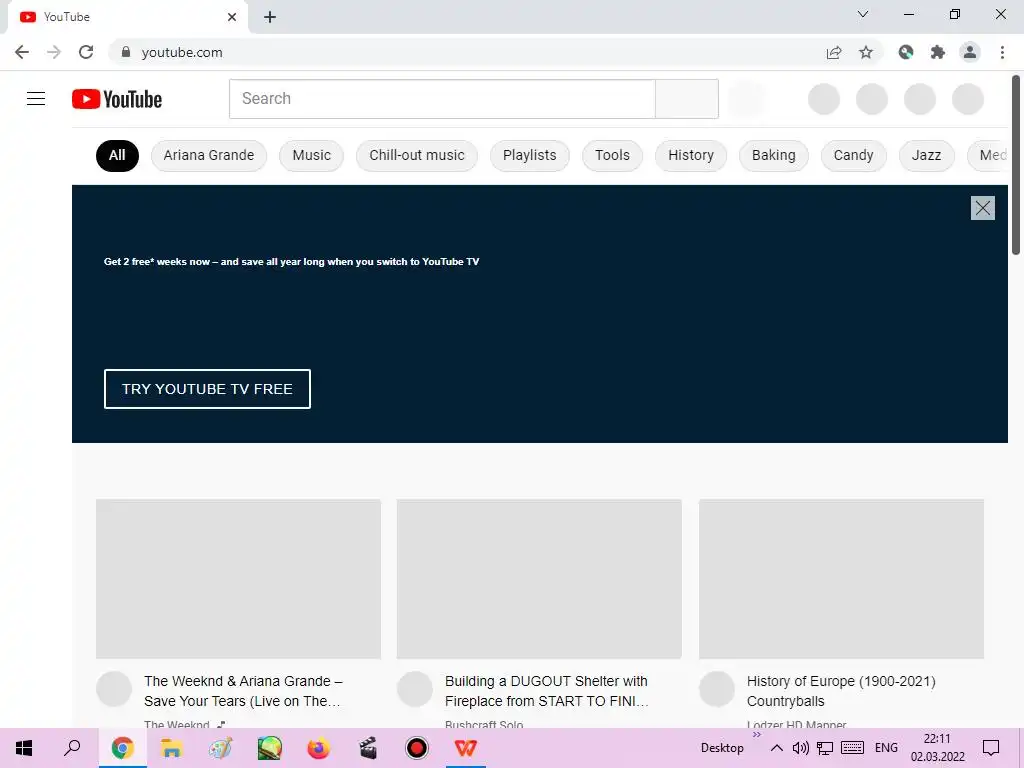Click History of Europe Countryballs title
This screenshot has width=1024, height=768.
841,691
